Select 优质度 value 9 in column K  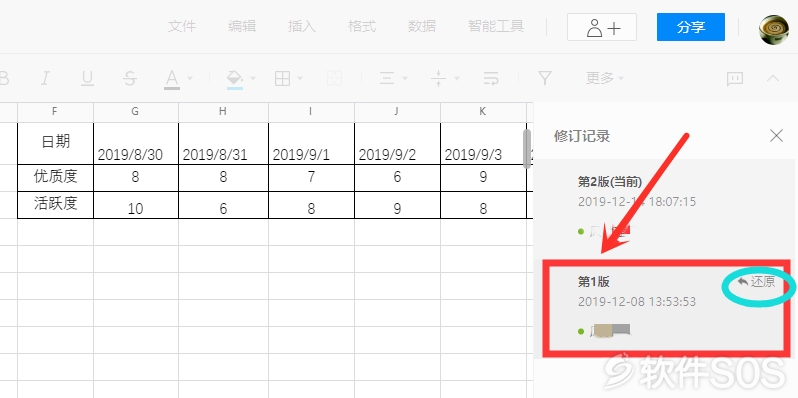[x=483, y=178]
